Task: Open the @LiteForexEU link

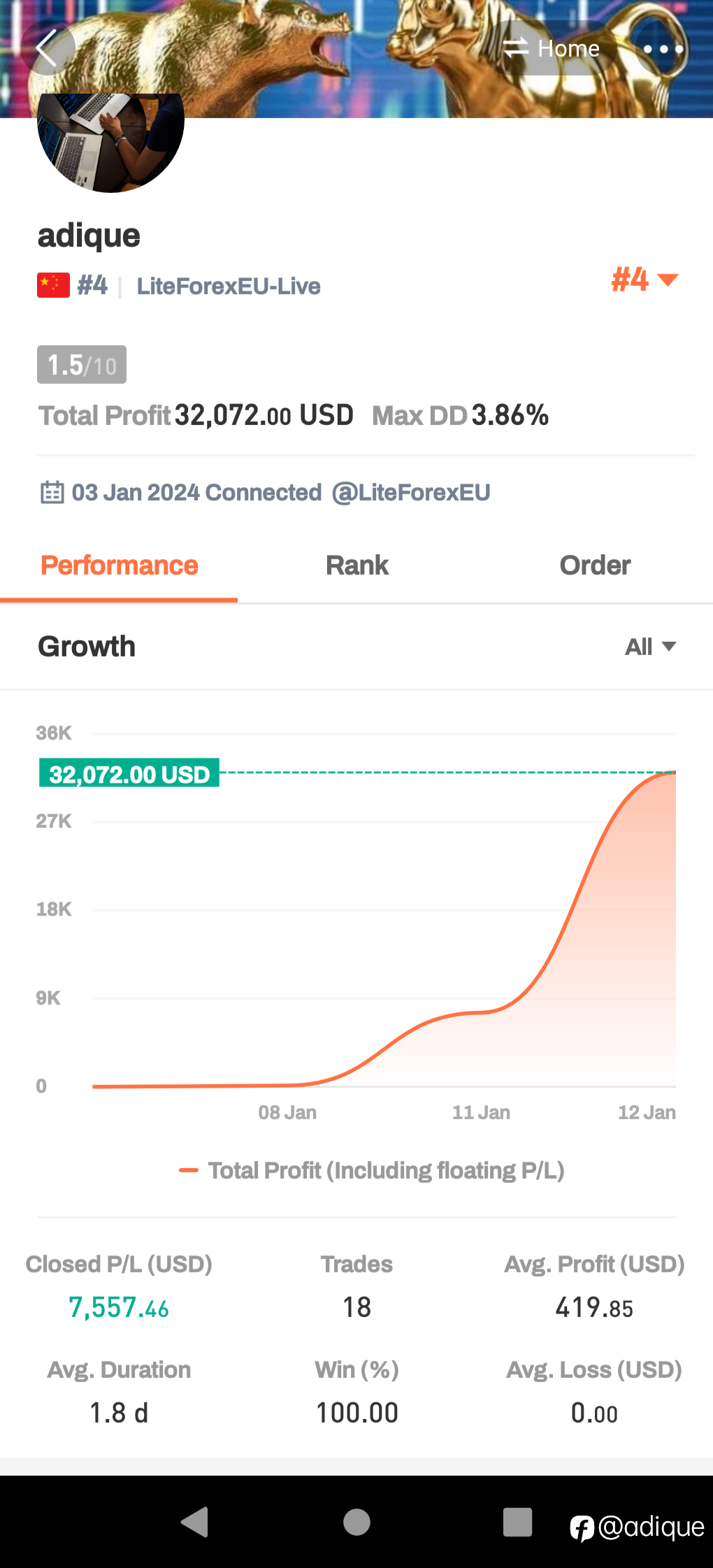Action: (x=411, y=492)
